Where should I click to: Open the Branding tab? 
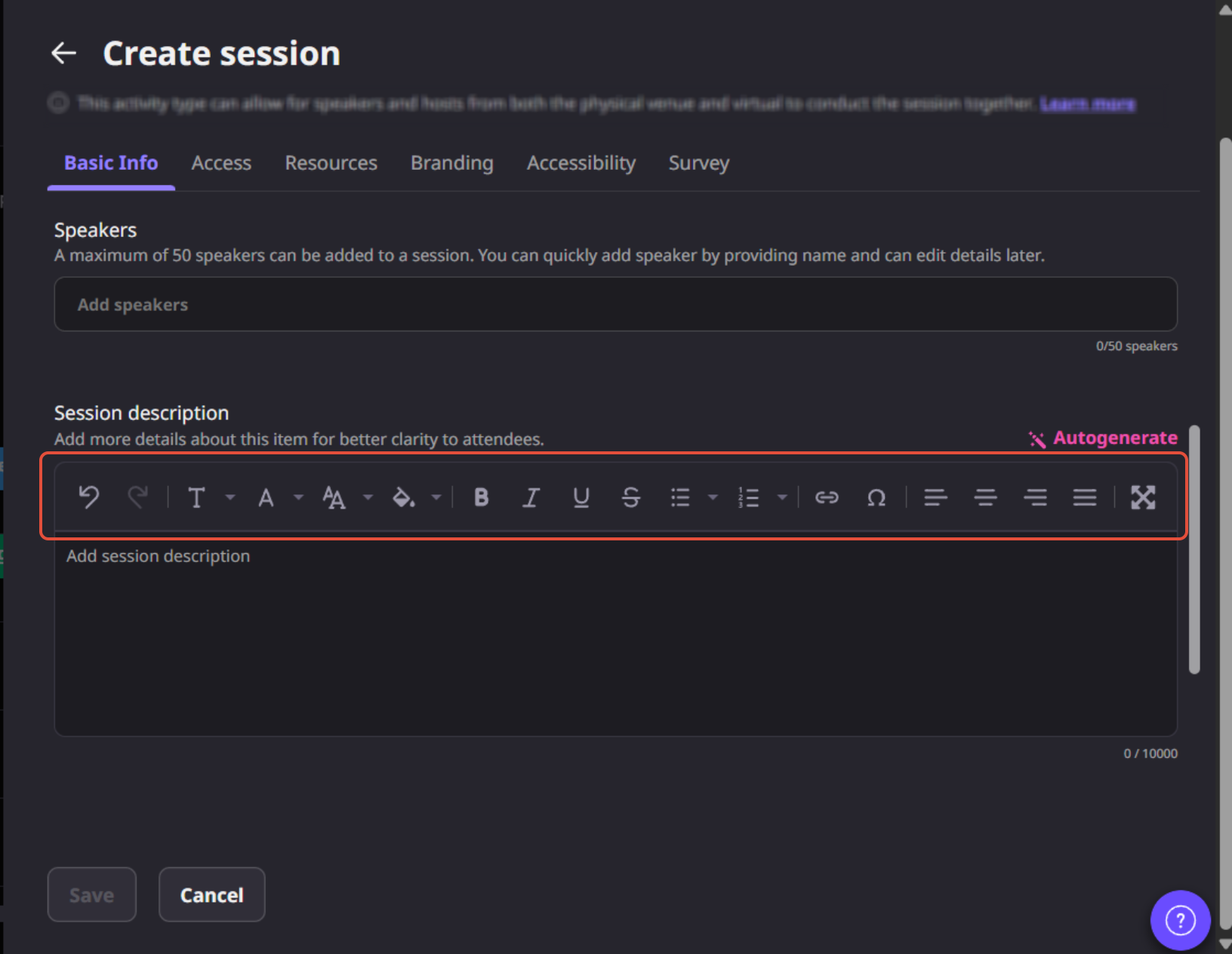[x=451, y=163]
